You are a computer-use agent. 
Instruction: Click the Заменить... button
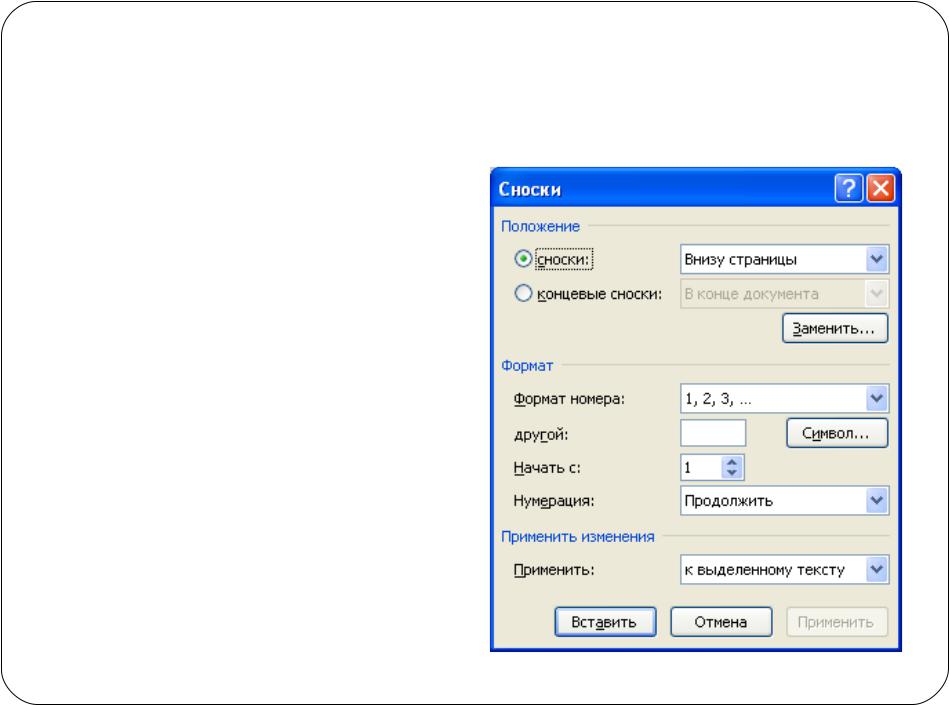coord(835,329)
